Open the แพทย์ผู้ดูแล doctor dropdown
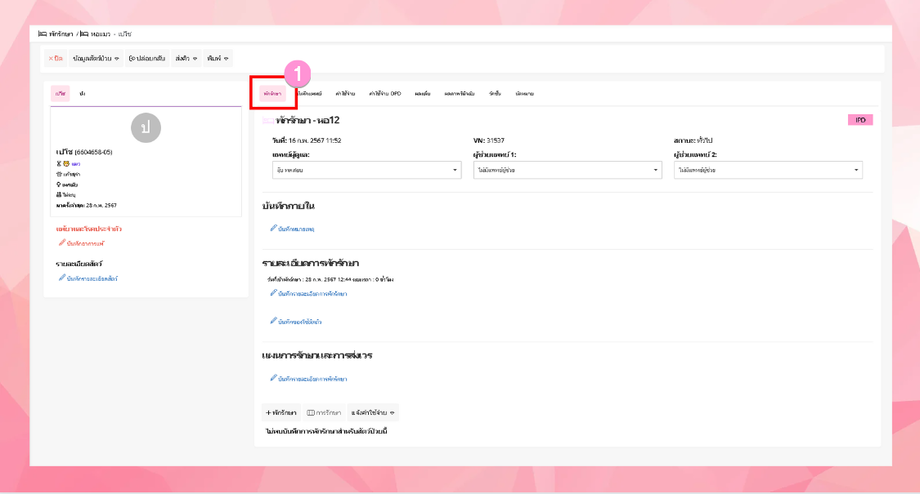 [367, 170]
